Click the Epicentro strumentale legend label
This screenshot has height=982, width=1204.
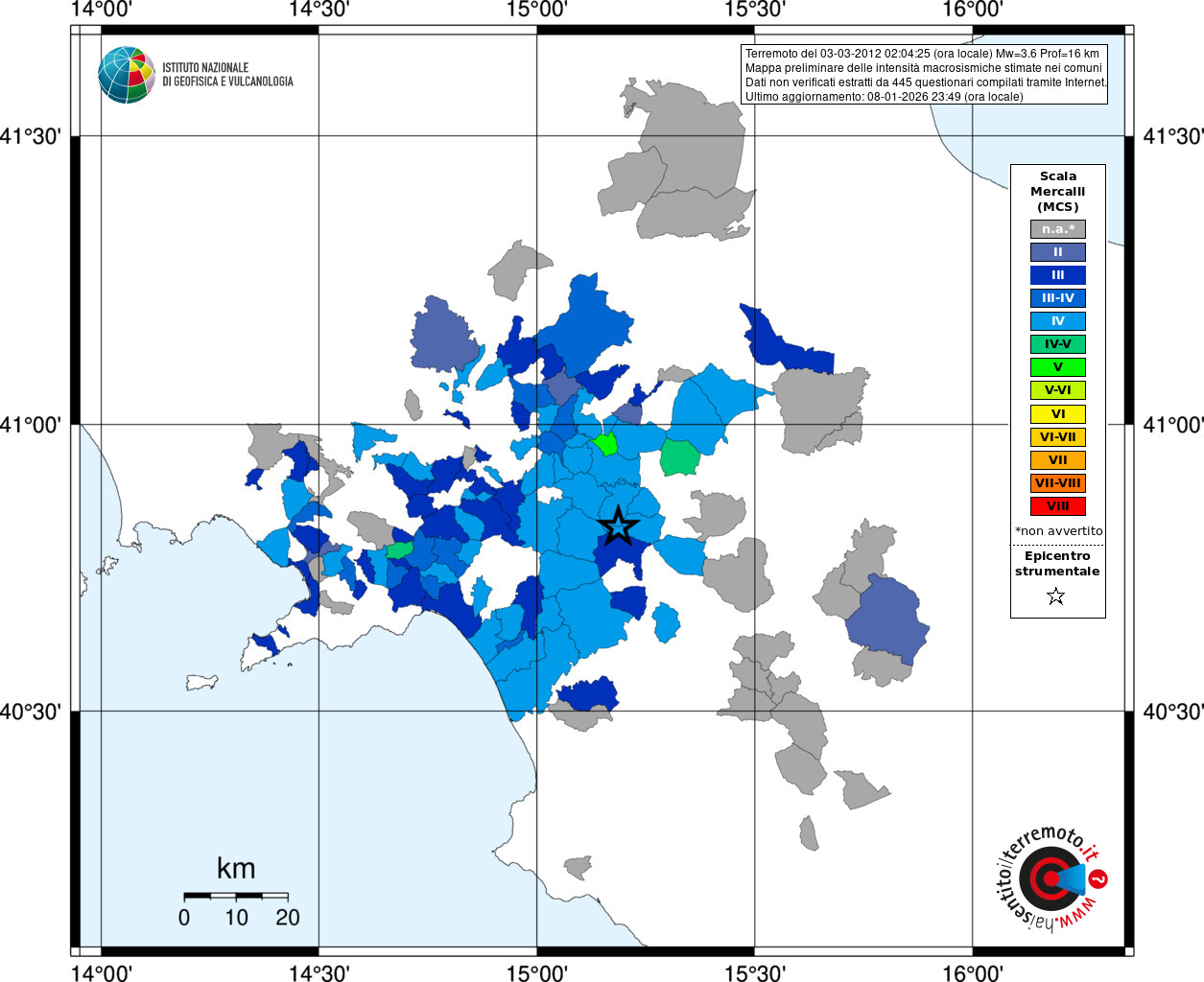pos(1057,563)
